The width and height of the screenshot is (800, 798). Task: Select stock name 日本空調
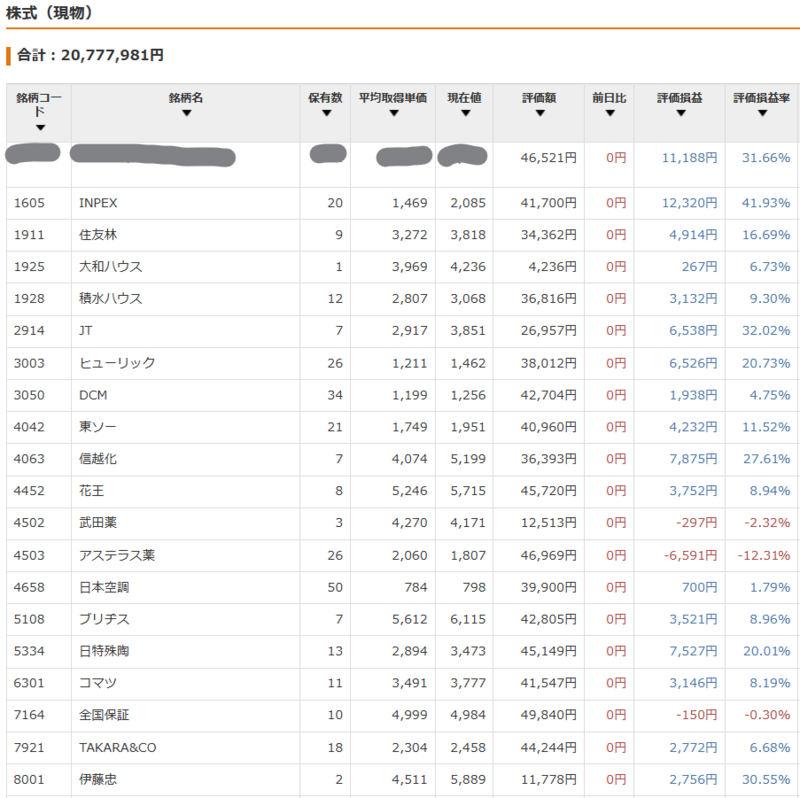pyautogui.click(x=104, y=587)
